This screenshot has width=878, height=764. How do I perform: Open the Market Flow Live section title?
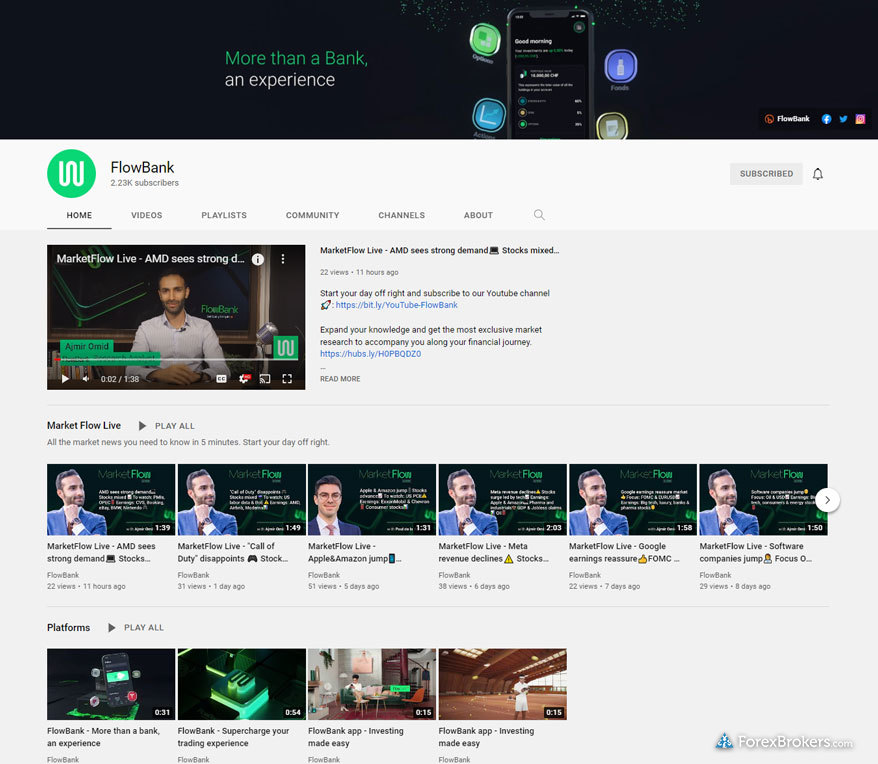click(x=84, y=426)
